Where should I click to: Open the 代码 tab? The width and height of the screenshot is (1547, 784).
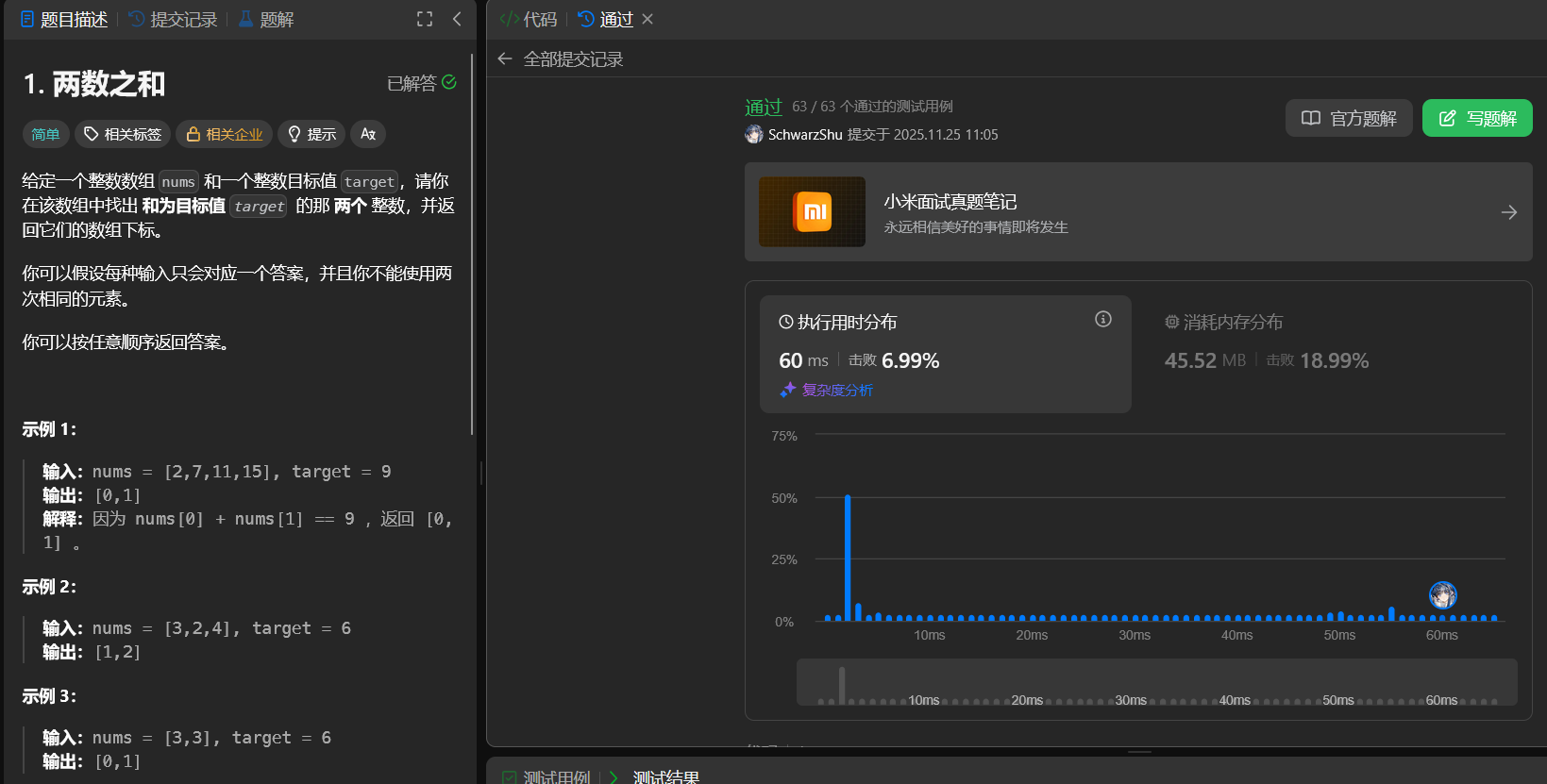point(529,19)
